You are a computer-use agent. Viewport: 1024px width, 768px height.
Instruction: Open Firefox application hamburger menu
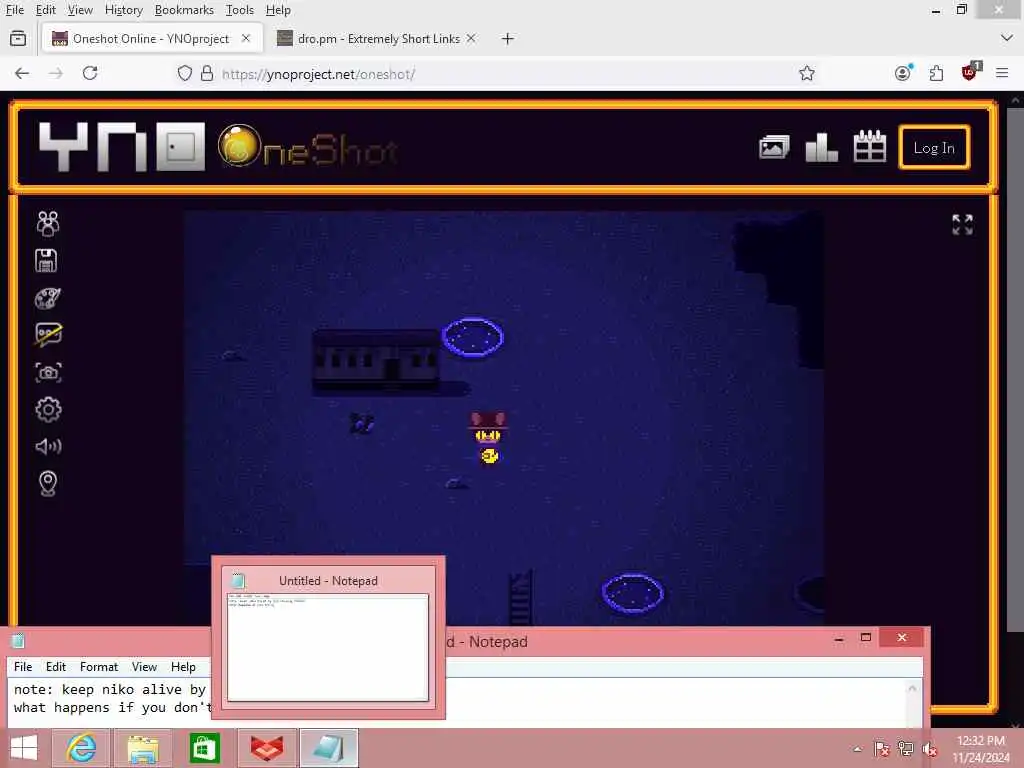click(x=1002, y=73)
